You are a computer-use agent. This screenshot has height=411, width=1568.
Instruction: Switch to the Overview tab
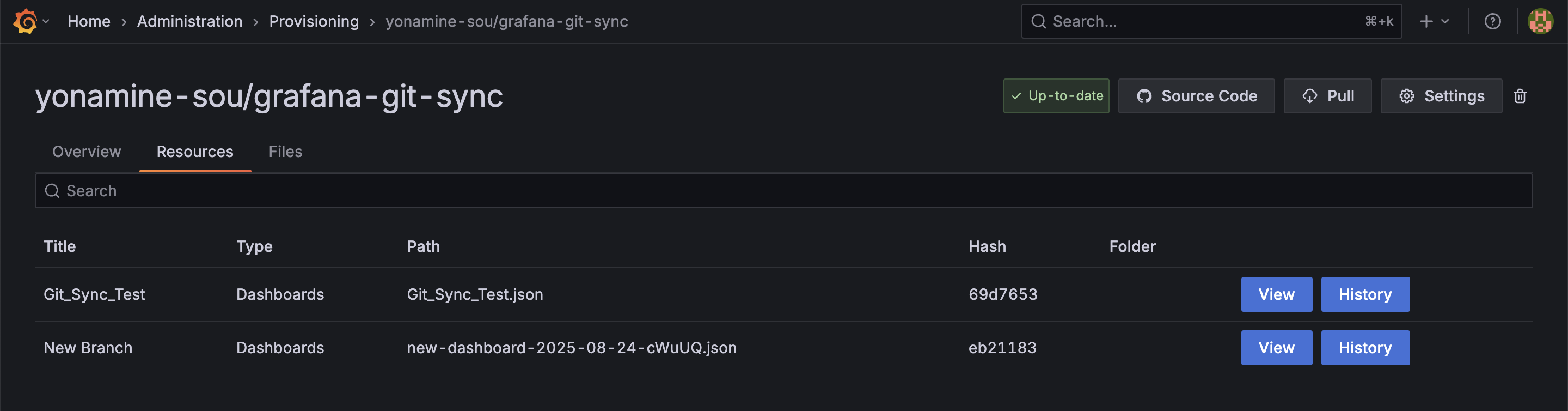tap(87, 151)
